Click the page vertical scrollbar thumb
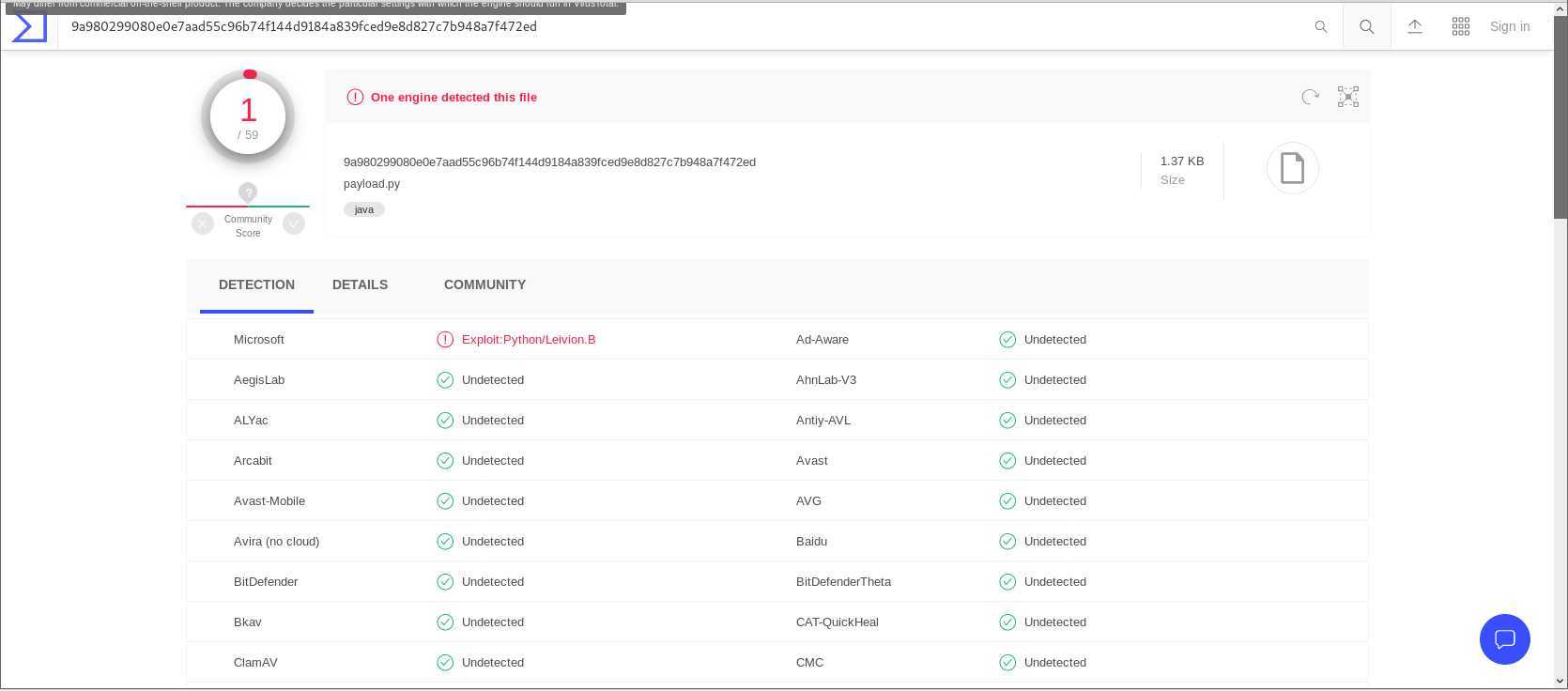 tap(1560, 117)
